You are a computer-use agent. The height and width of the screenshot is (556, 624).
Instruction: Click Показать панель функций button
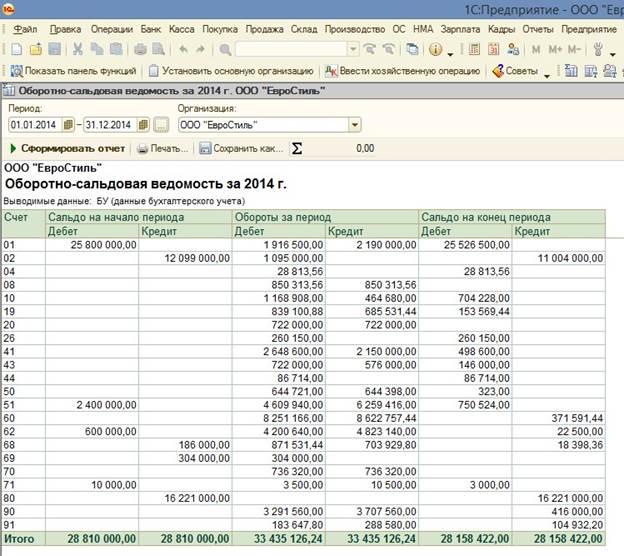[x=73, y=71]
